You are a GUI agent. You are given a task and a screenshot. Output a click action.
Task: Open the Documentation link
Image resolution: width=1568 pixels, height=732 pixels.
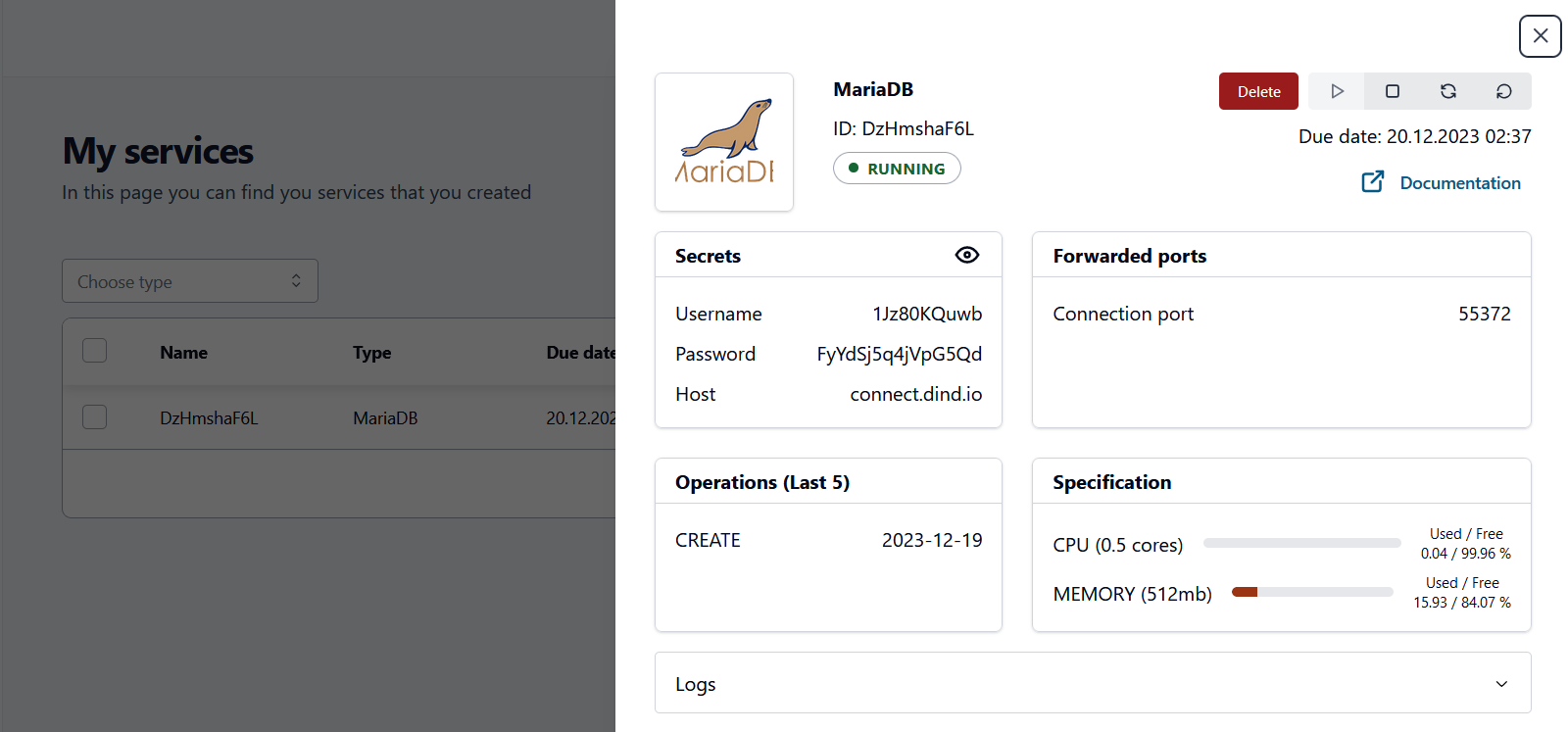click(x=1460, y=183)
